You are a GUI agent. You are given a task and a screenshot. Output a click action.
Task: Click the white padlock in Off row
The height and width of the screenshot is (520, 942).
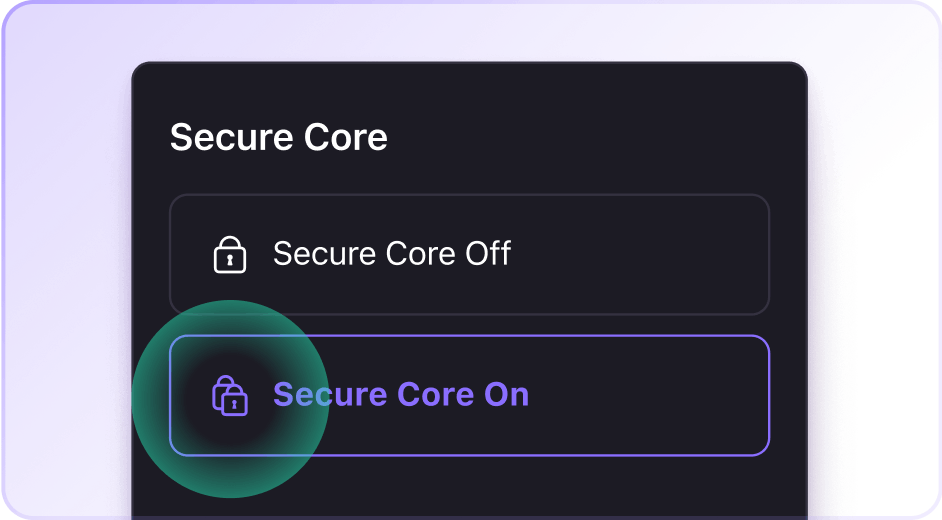click(230, 255)
